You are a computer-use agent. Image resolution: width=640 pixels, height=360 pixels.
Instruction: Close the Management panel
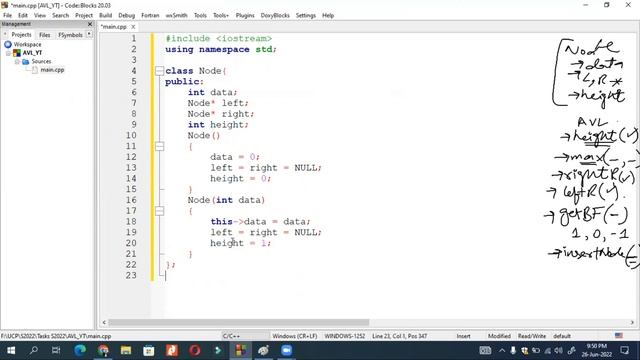coord(90,24)
